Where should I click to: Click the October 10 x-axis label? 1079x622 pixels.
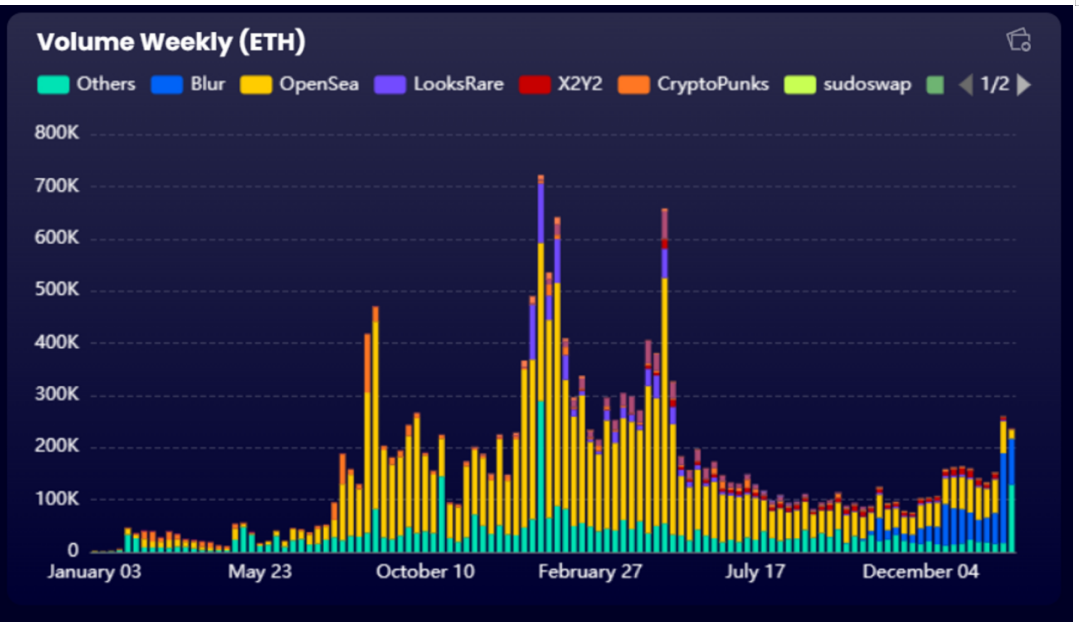pyautogui.click(x=425, y=572)
